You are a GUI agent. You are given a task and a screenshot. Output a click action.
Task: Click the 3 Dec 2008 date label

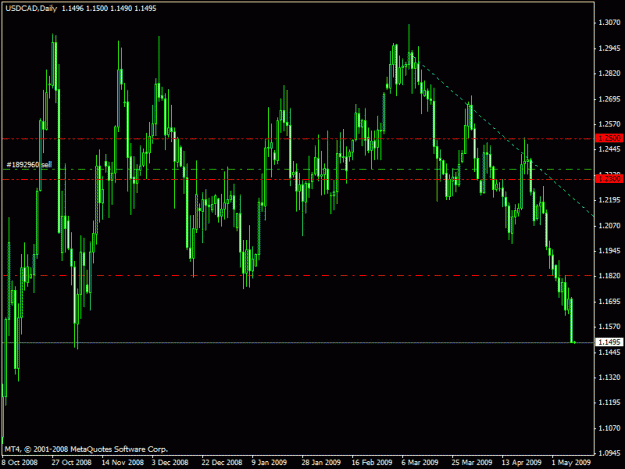(x=170, y=463)
